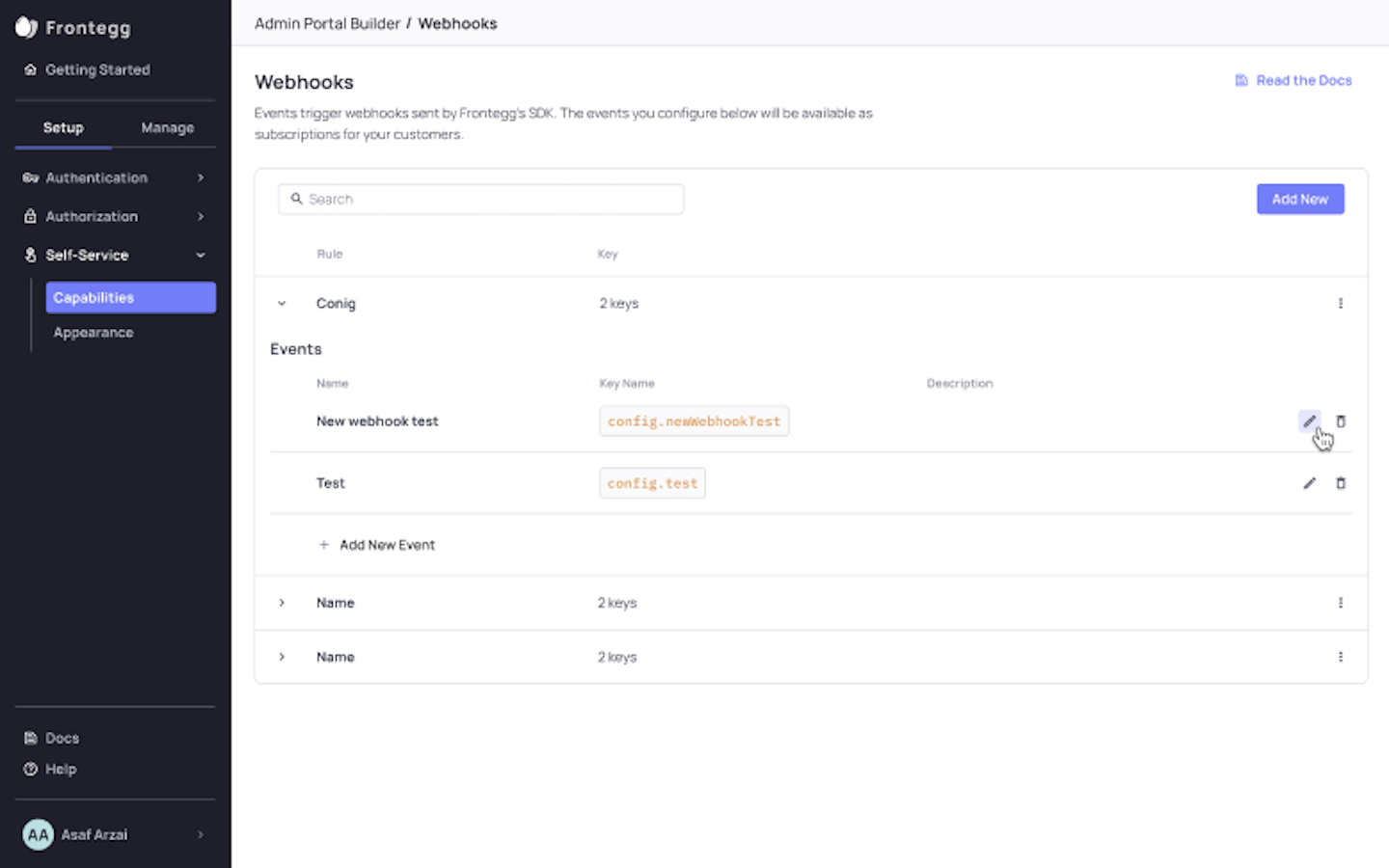Click the Asaf Arzai user name
1389x868 pixels.
tap(95, 834)
